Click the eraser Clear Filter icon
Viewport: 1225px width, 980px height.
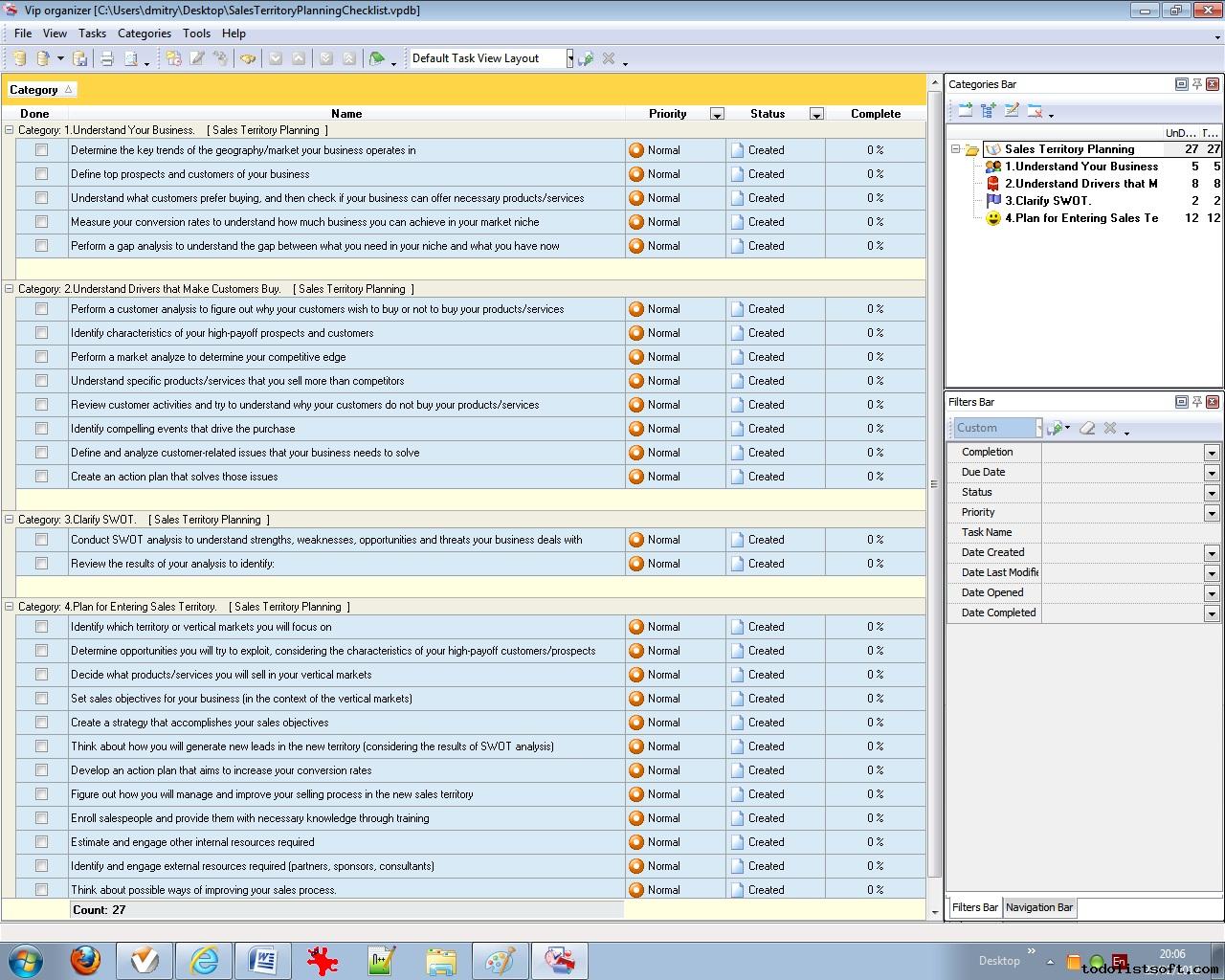(1087, 428)
